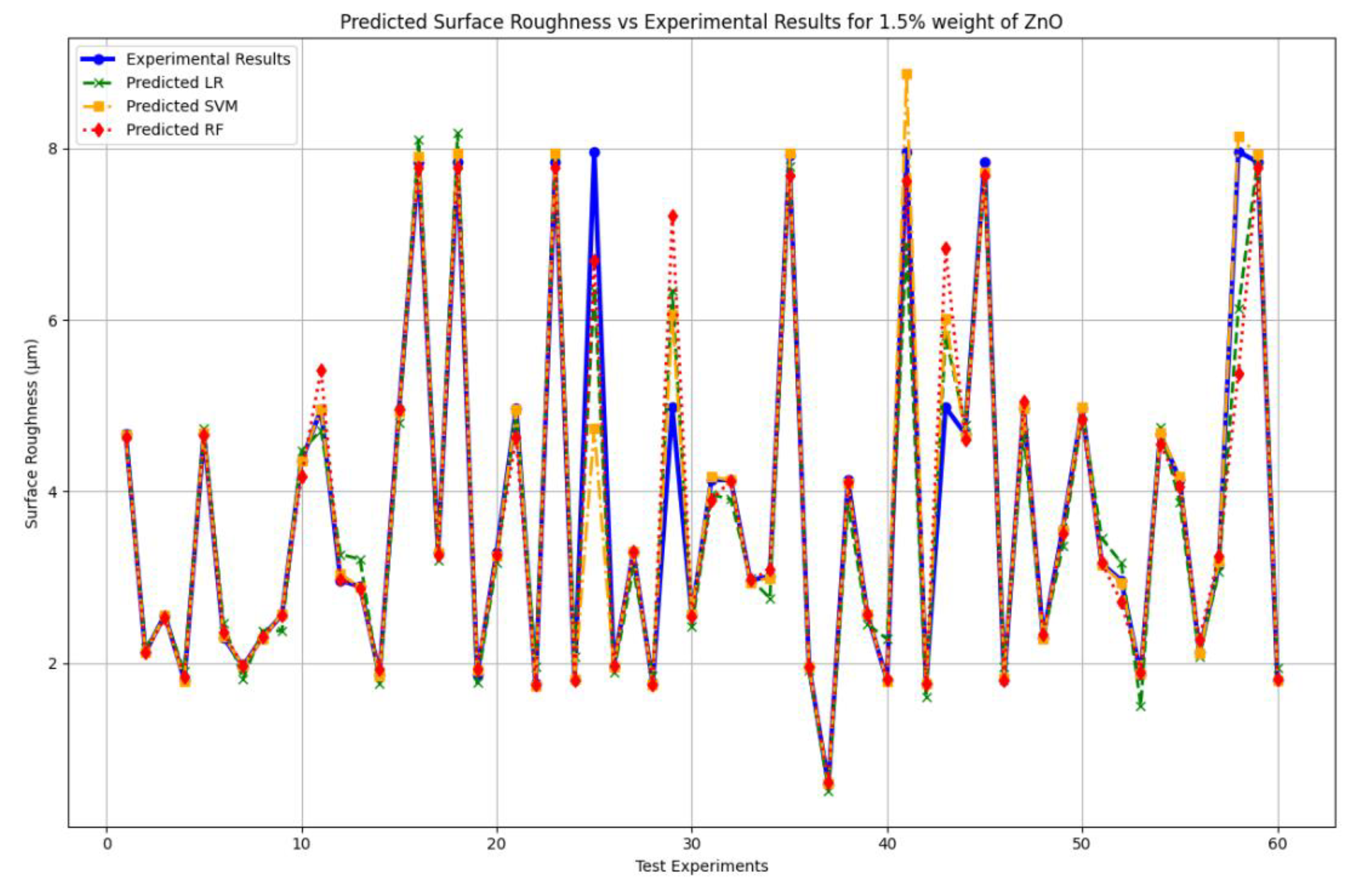Click the x-axis tick label 30
Screen dimensions: 1359x896
click(x=691, y=845)
